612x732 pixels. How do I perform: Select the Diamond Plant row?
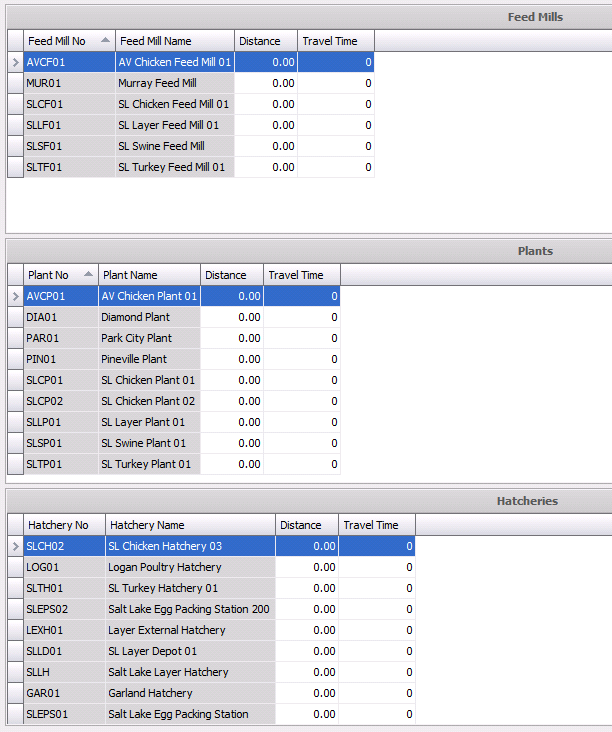coord(149,317)
